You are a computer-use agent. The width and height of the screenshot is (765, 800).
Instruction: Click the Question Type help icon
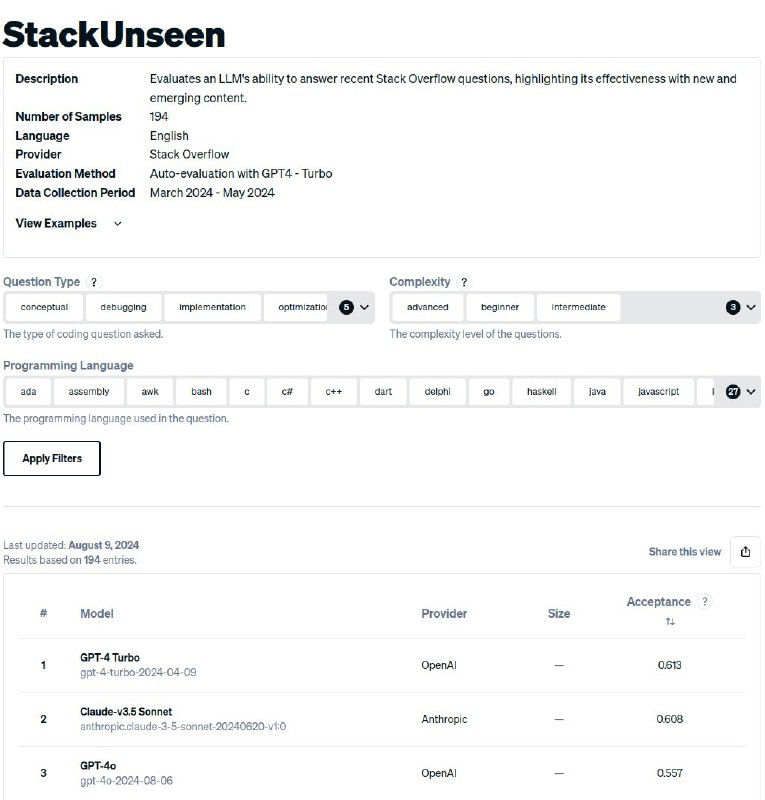click(x=94, y=282)
